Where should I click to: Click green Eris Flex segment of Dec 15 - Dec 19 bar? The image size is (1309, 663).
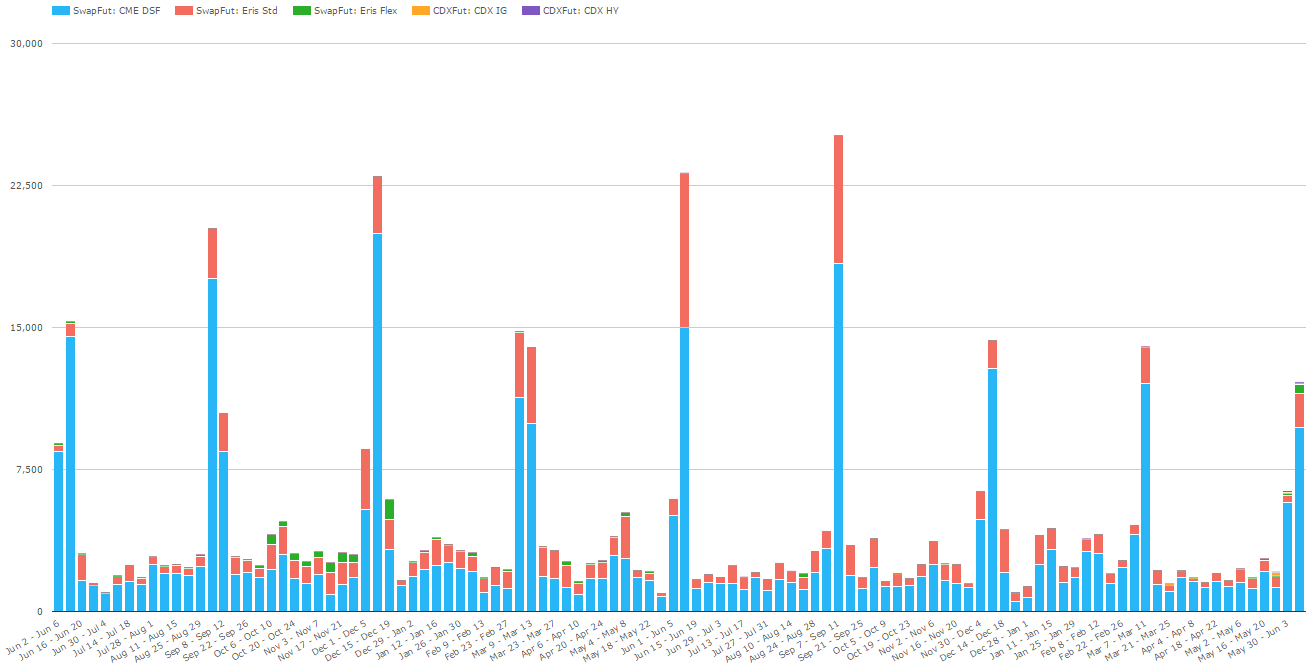[x=389, y=509]
